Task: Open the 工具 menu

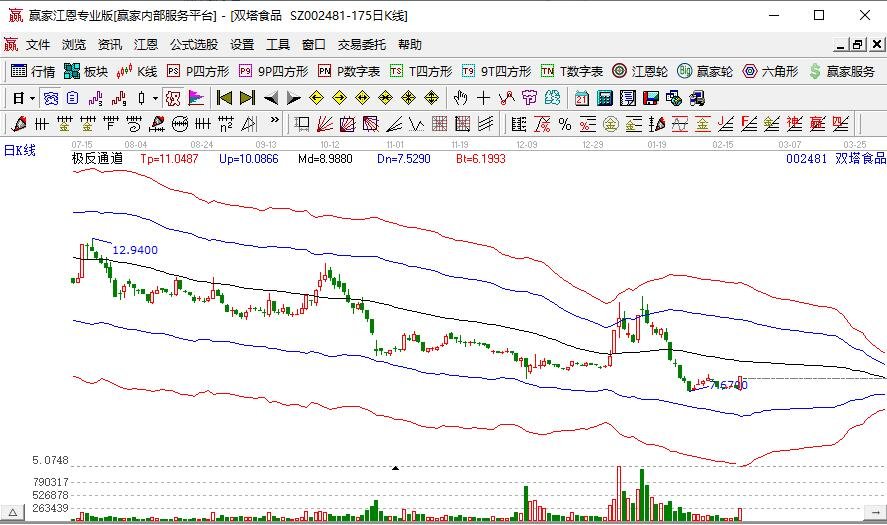Action: (278, 45)
